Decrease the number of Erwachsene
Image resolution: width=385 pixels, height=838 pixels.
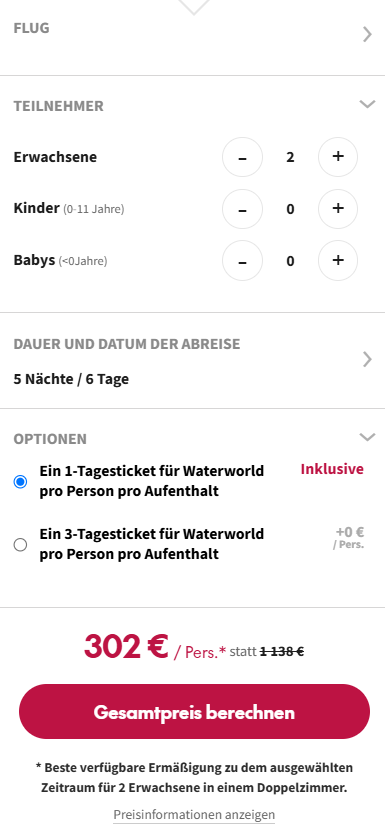[x=242, y=157]
